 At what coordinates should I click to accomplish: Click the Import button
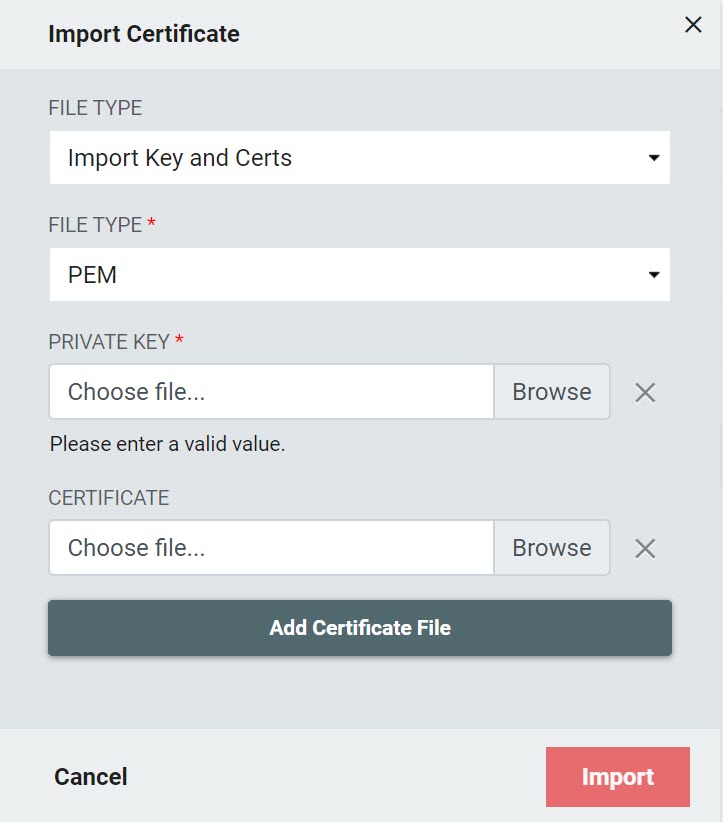(x=618, y=776)
